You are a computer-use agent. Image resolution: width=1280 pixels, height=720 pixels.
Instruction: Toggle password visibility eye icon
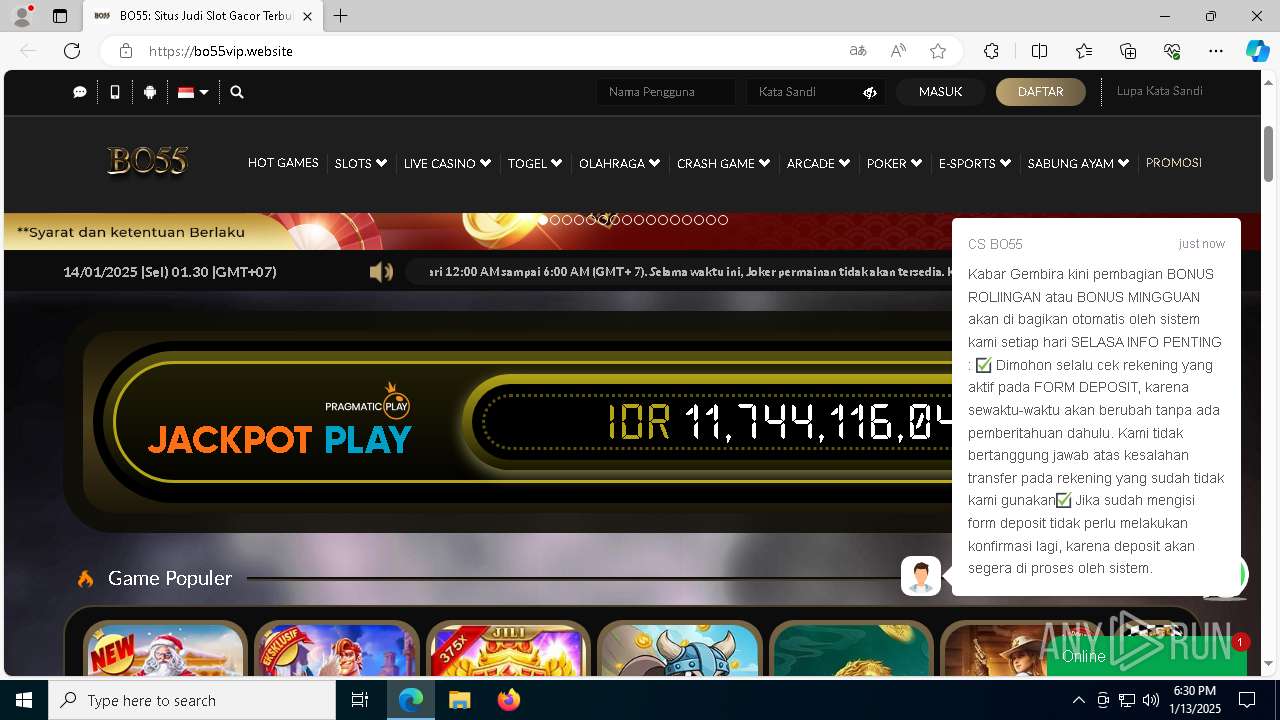pos(870,92)
